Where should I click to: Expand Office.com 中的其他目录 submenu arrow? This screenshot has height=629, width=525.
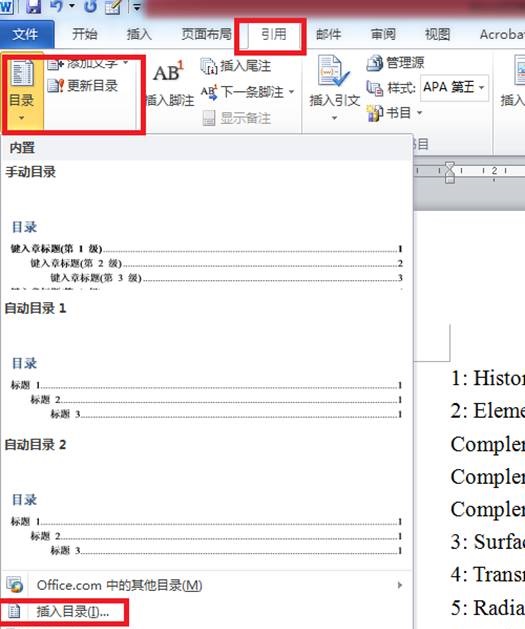pos(399,585)
